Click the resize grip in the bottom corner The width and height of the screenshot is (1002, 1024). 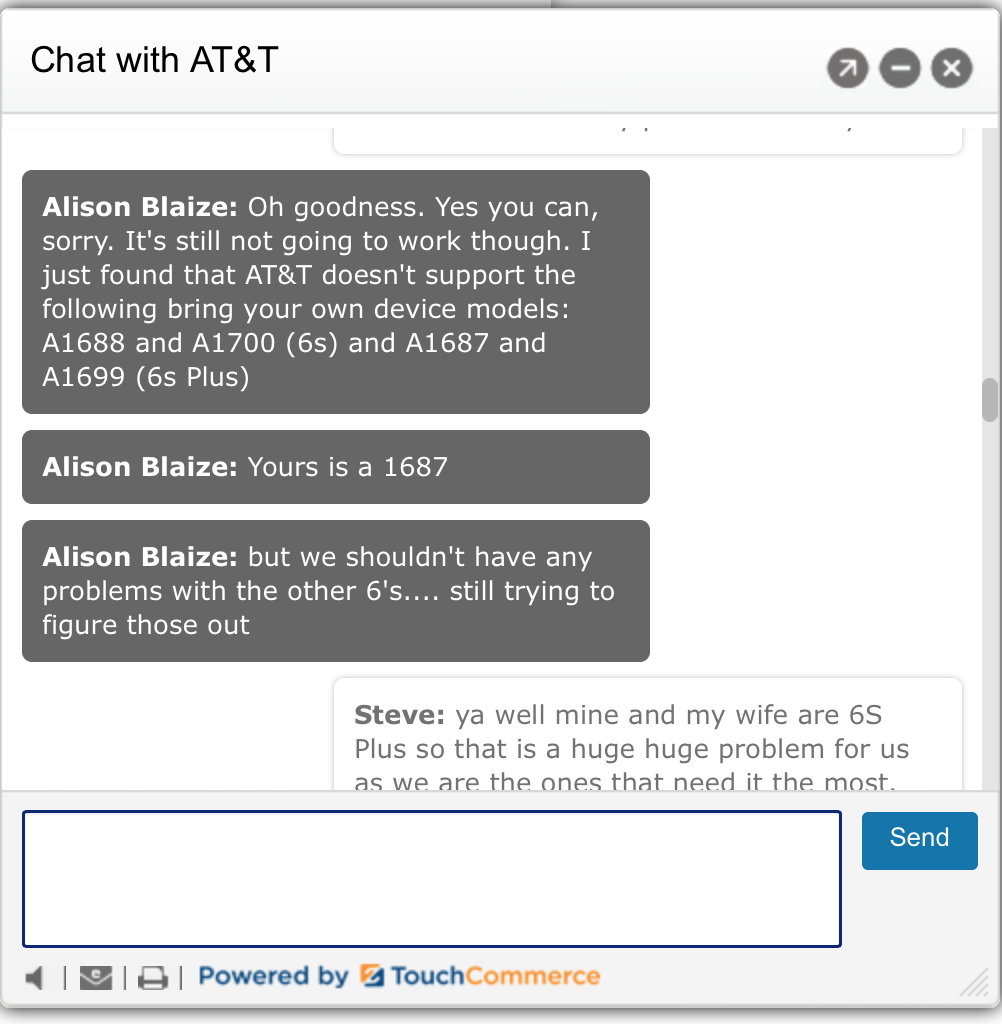975,984
